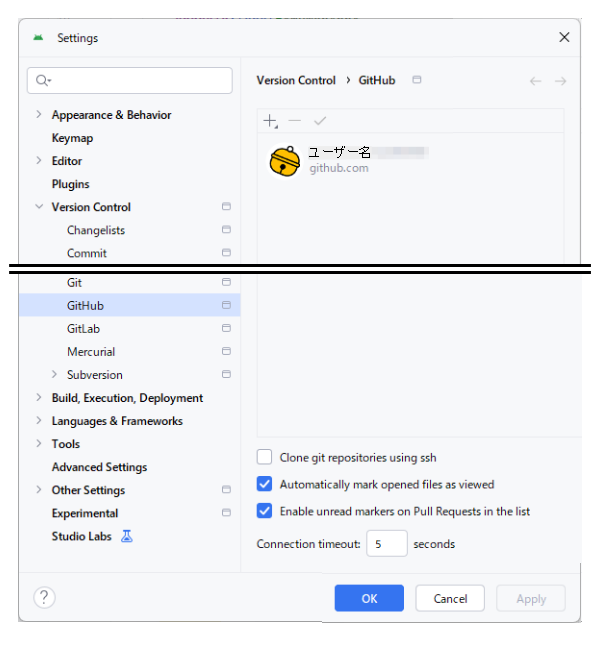
Task: Click the Studio Labs flask icon
Action: coord(127,537)
